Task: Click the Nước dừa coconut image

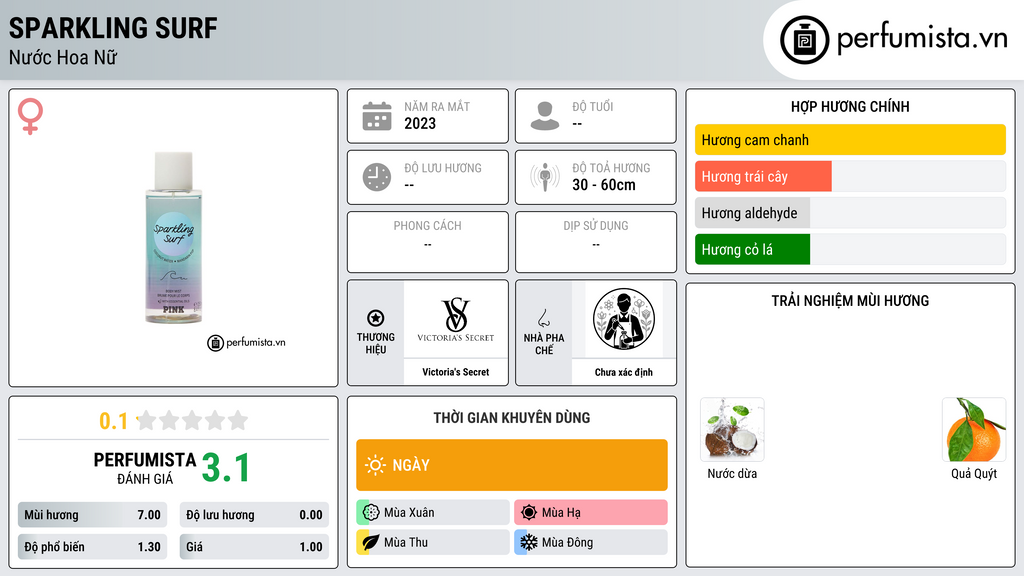Action: click(732, 430)
